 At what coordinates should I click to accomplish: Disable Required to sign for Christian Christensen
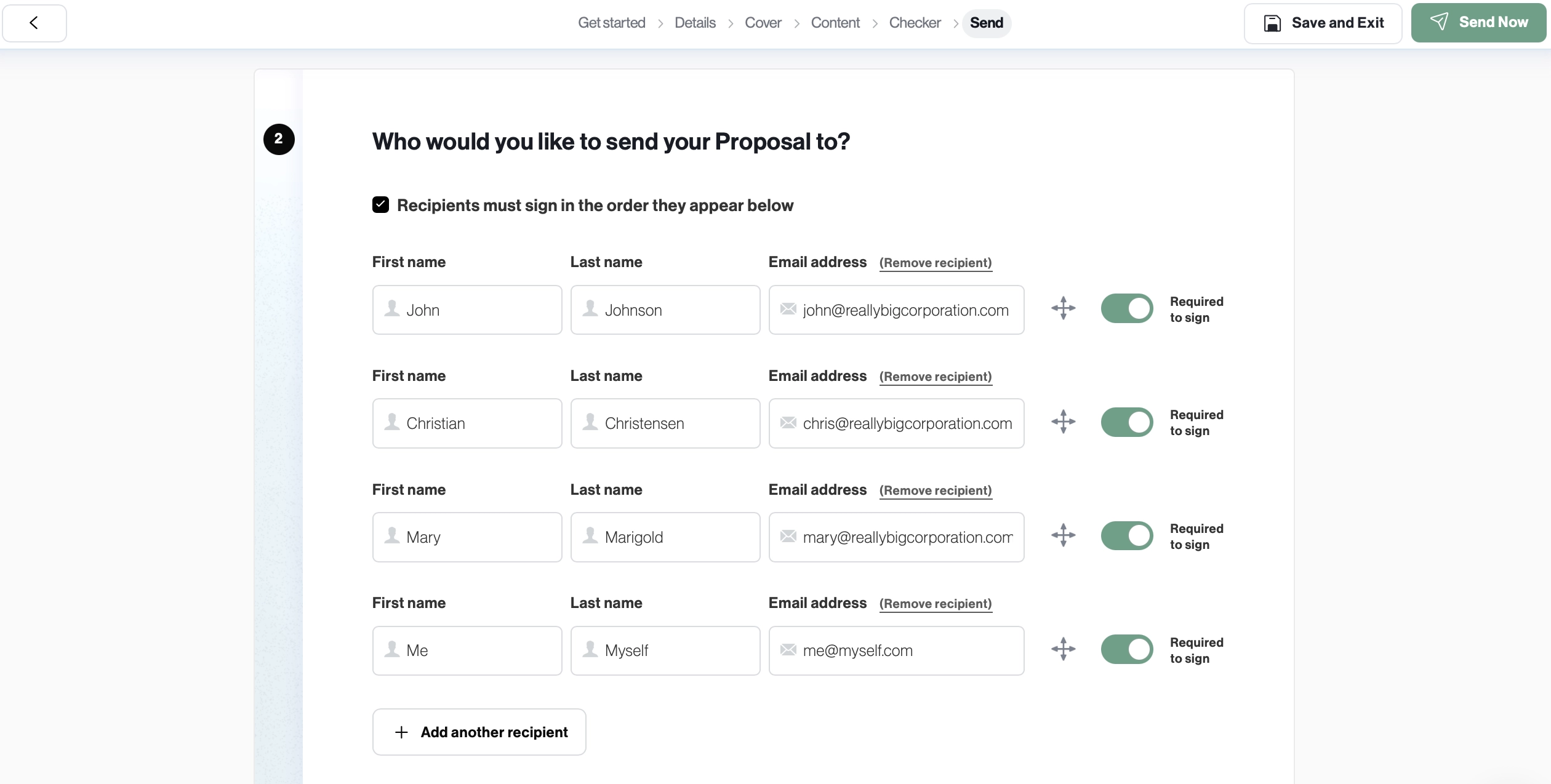(1126, 422)
